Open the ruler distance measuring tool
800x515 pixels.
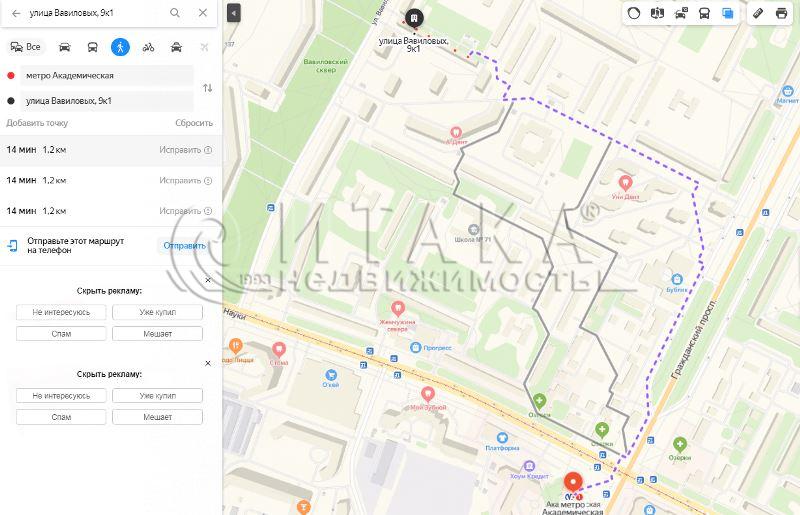pos(757,14)
